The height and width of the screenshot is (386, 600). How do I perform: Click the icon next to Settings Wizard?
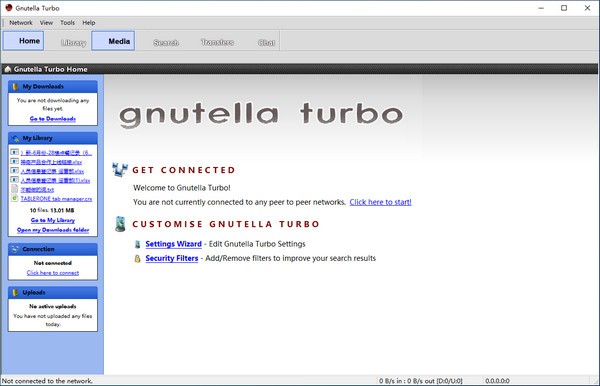[137, 244]
